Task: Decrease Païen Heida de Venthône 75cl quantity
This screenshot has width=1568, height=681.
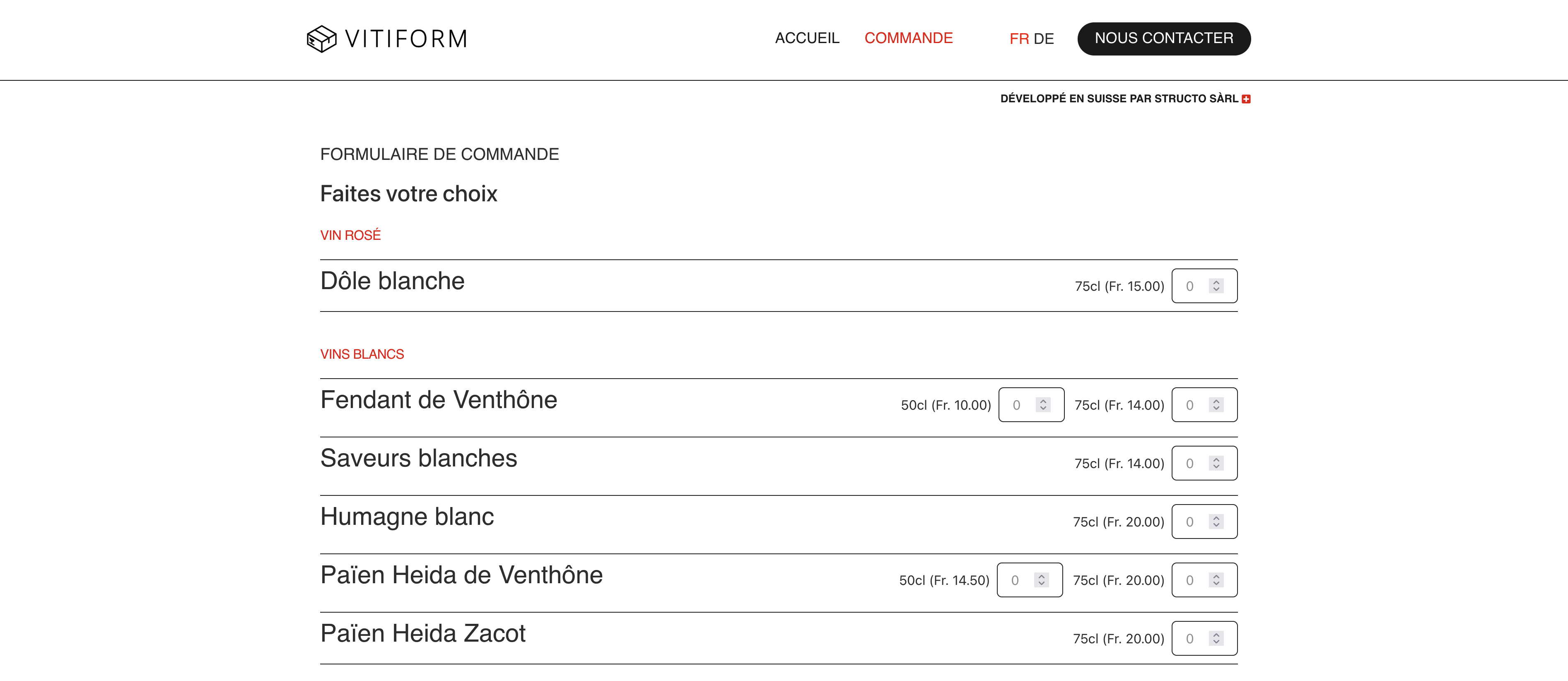Action: click(1216, 583)
